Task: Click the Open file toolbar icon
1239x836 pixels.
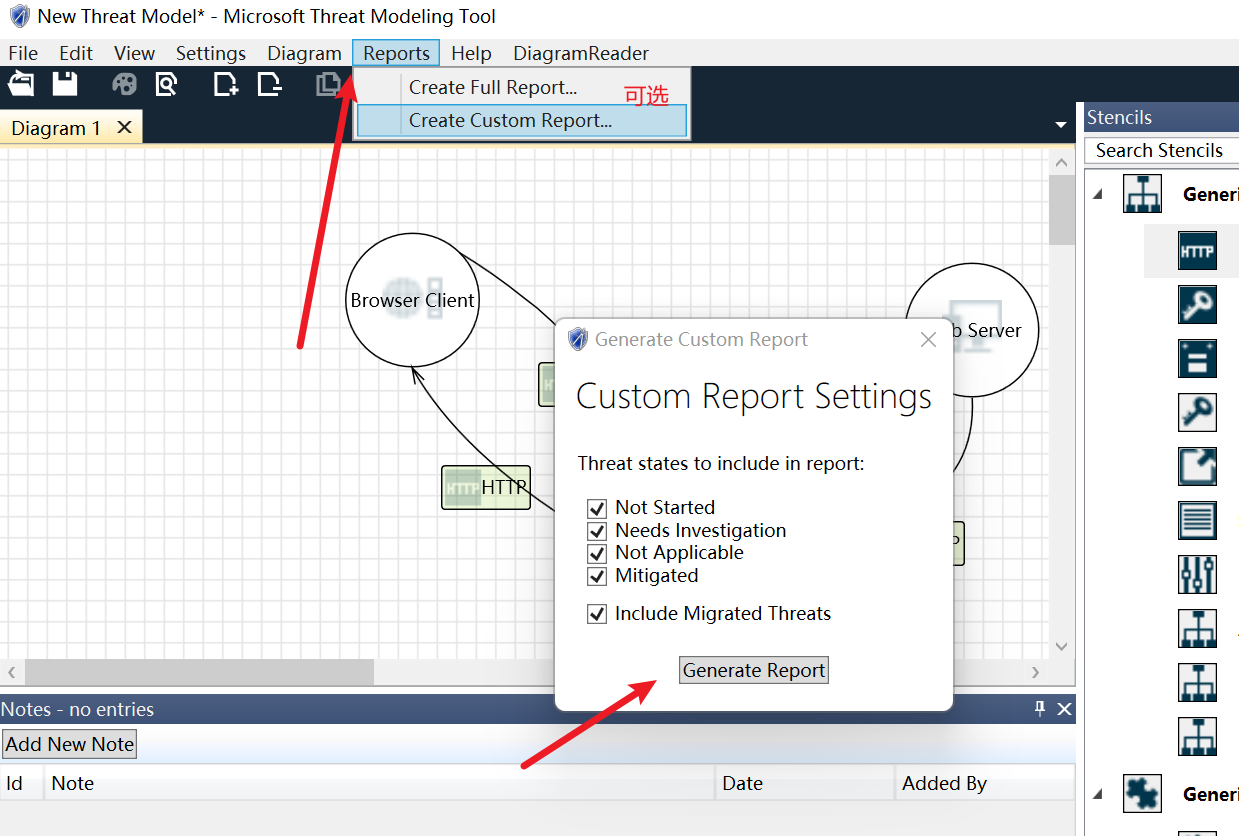Action: [21, 84]
